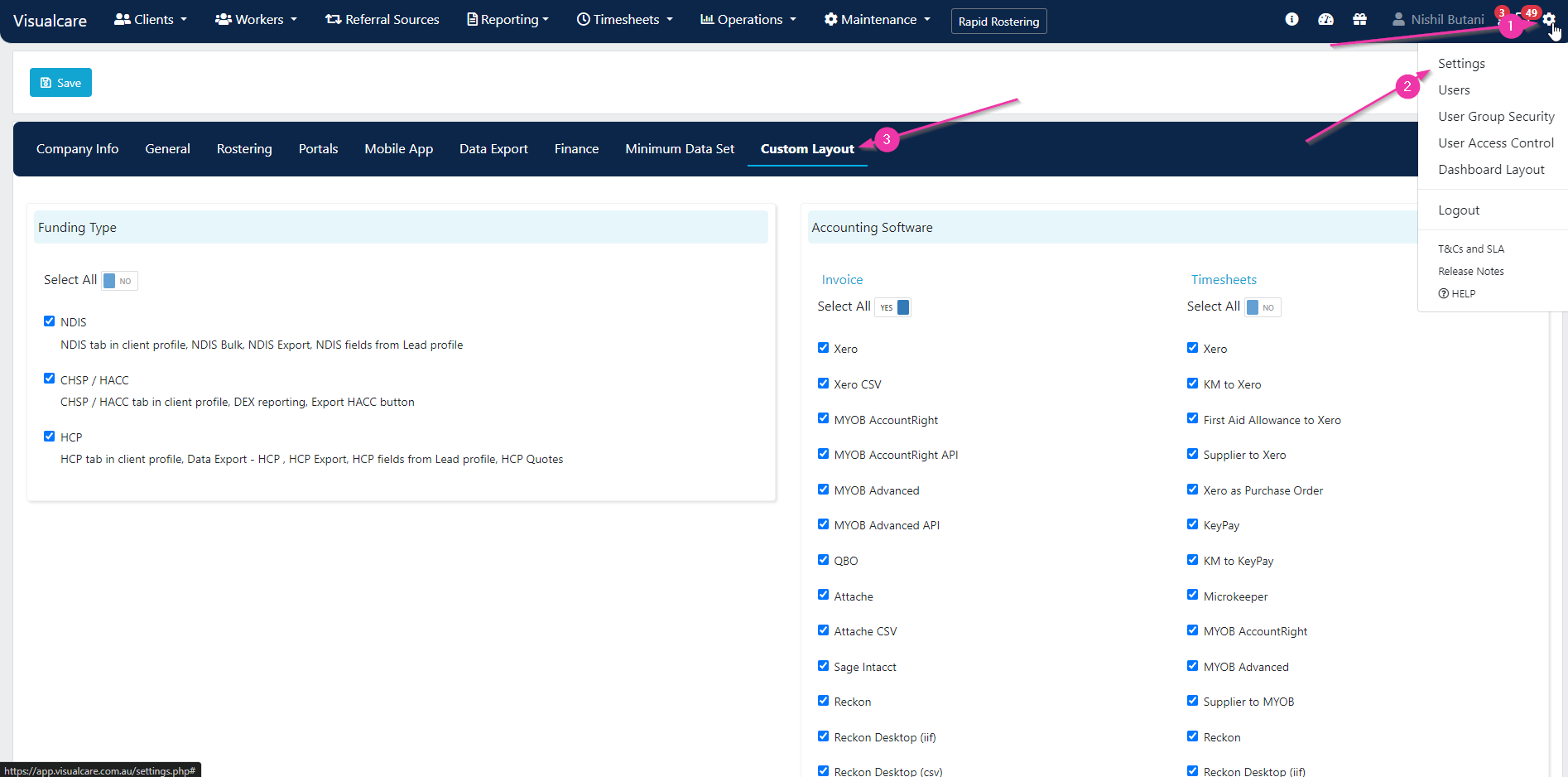Uncheck QBO invoice checkbox

[823, 560]
